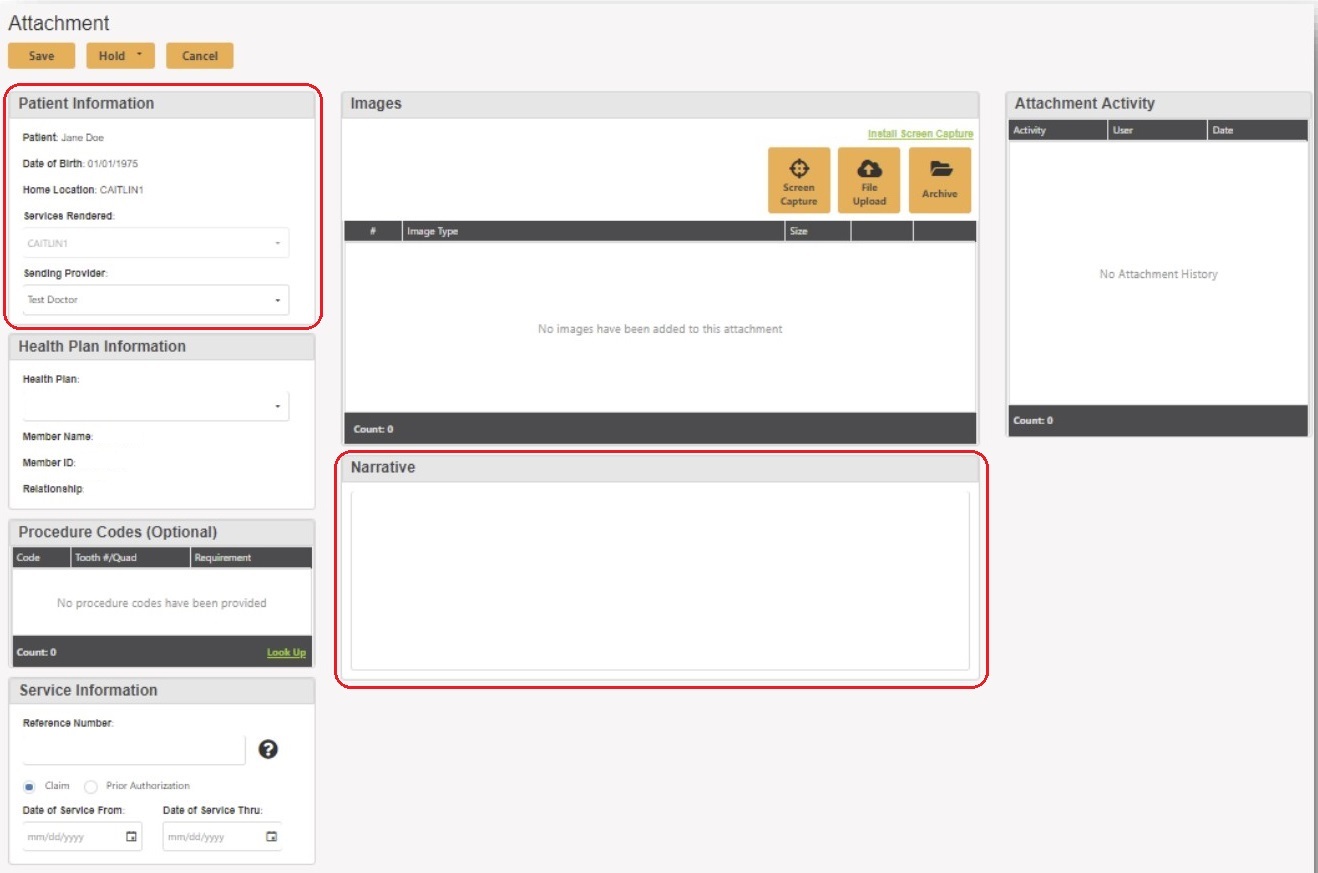1318x873 pixels.
Task: Click the Reference Number help question icon
Action: pos(268,750)
